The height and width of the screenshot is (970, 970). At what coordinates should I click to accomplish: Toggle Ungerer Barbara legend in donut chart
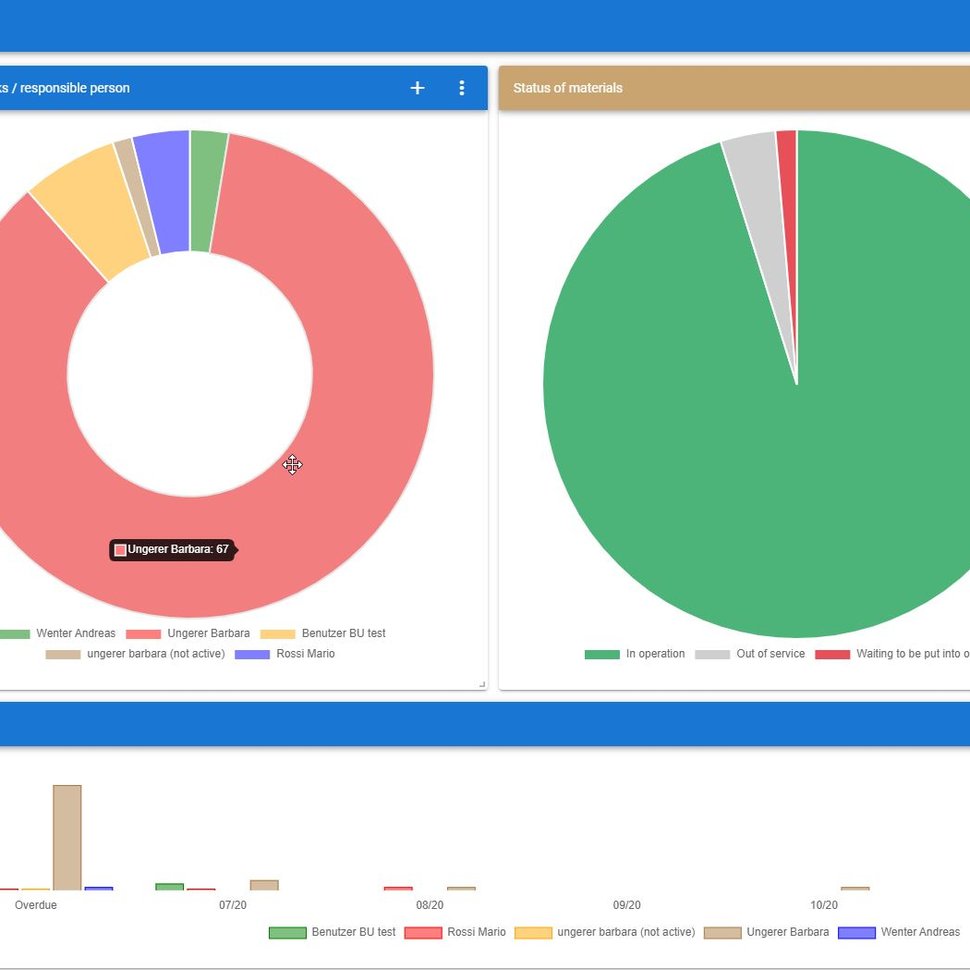(188, 633)
